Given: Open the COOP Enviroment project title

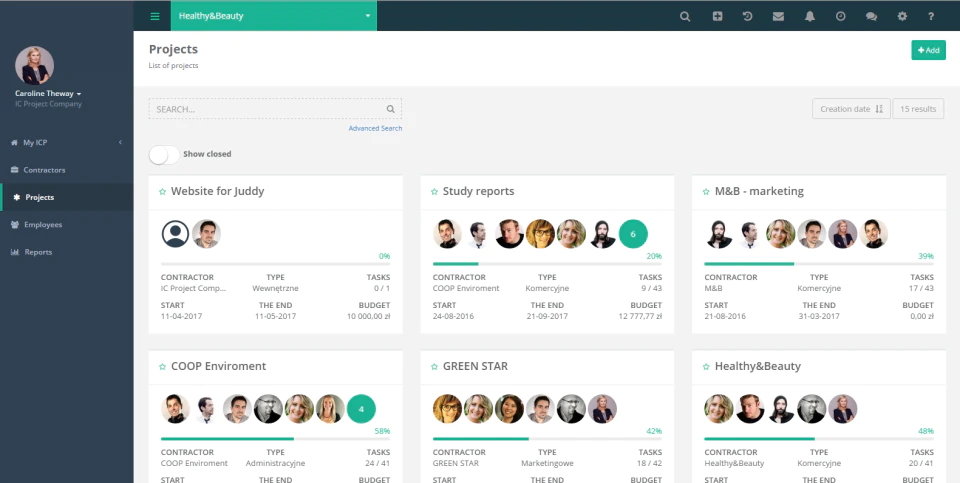Looking at the screenshot, I should point(219,366).
